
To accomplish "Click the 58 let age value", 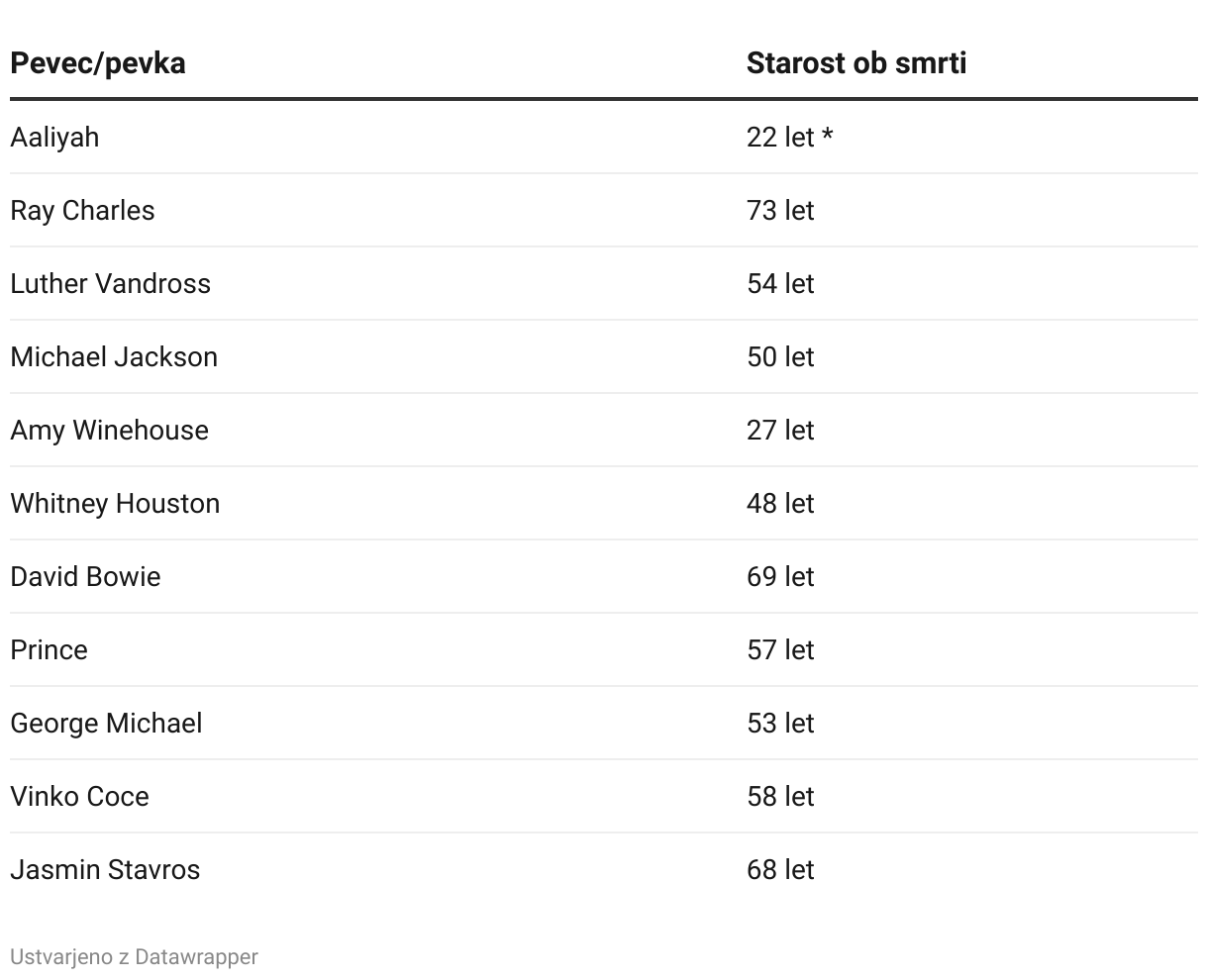I will [780, 796].
